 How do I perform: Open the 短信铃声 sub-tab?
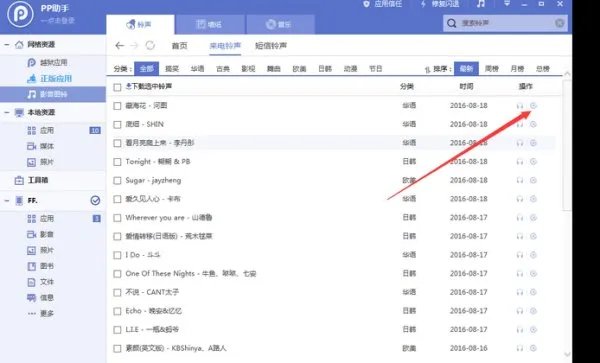click(x=271, y=46)
